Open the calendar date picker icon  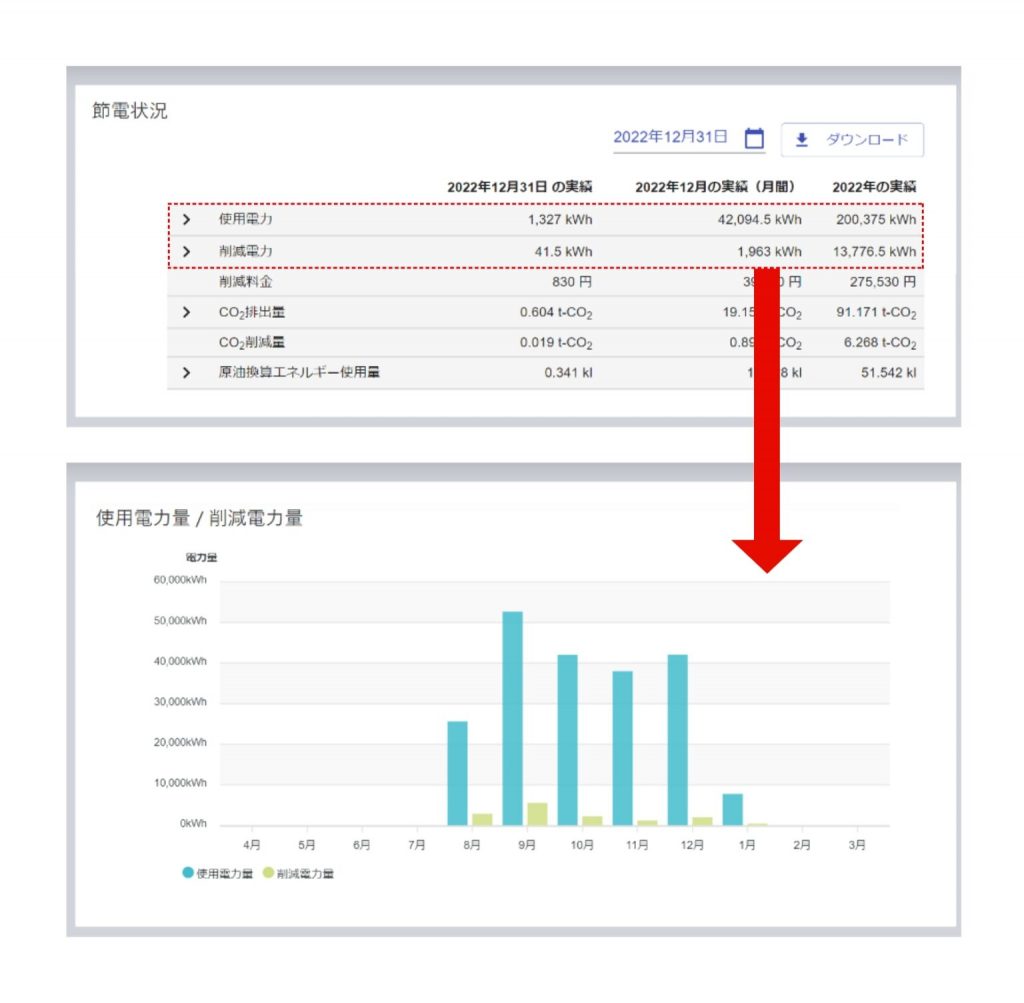[754, 138]
